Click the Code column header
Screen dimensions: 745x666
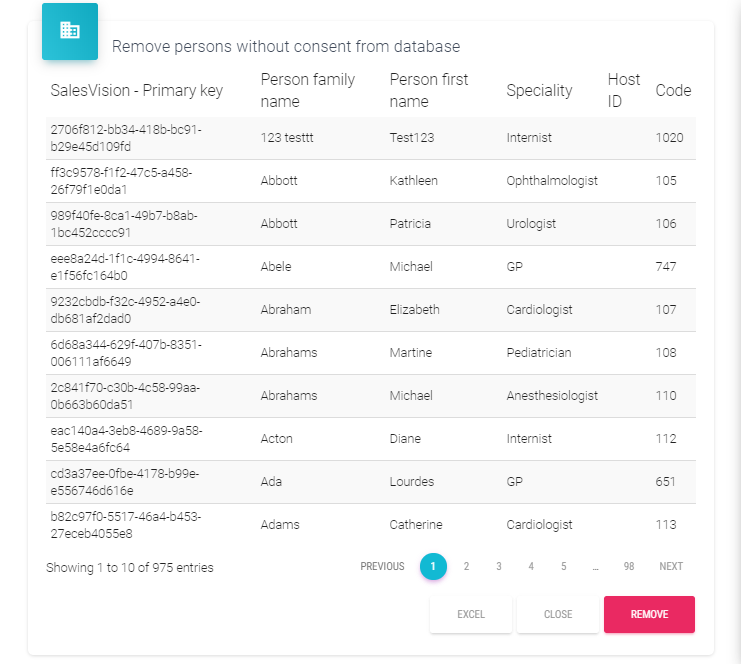pyautogui.click(x=673, y=90)
